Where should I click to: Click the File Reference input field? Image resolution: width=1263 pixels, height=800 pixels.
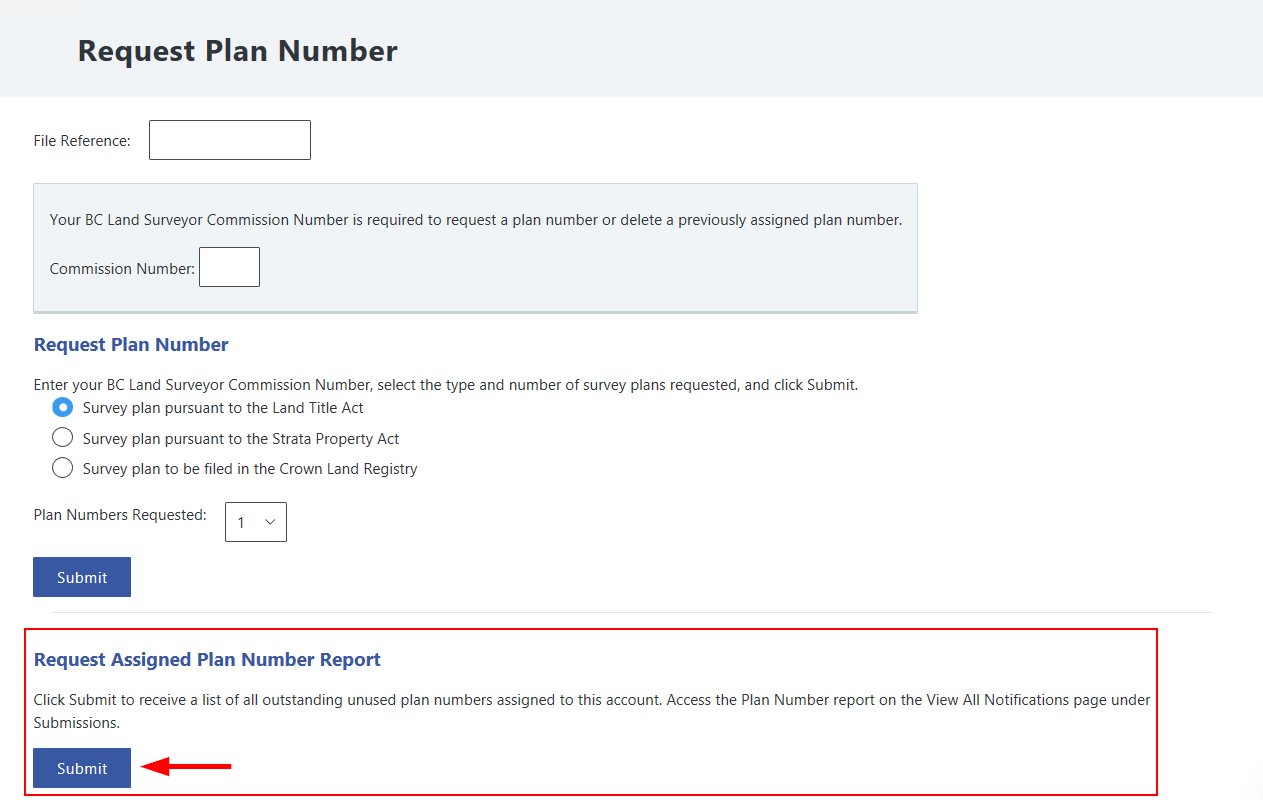tap(230, 140)
